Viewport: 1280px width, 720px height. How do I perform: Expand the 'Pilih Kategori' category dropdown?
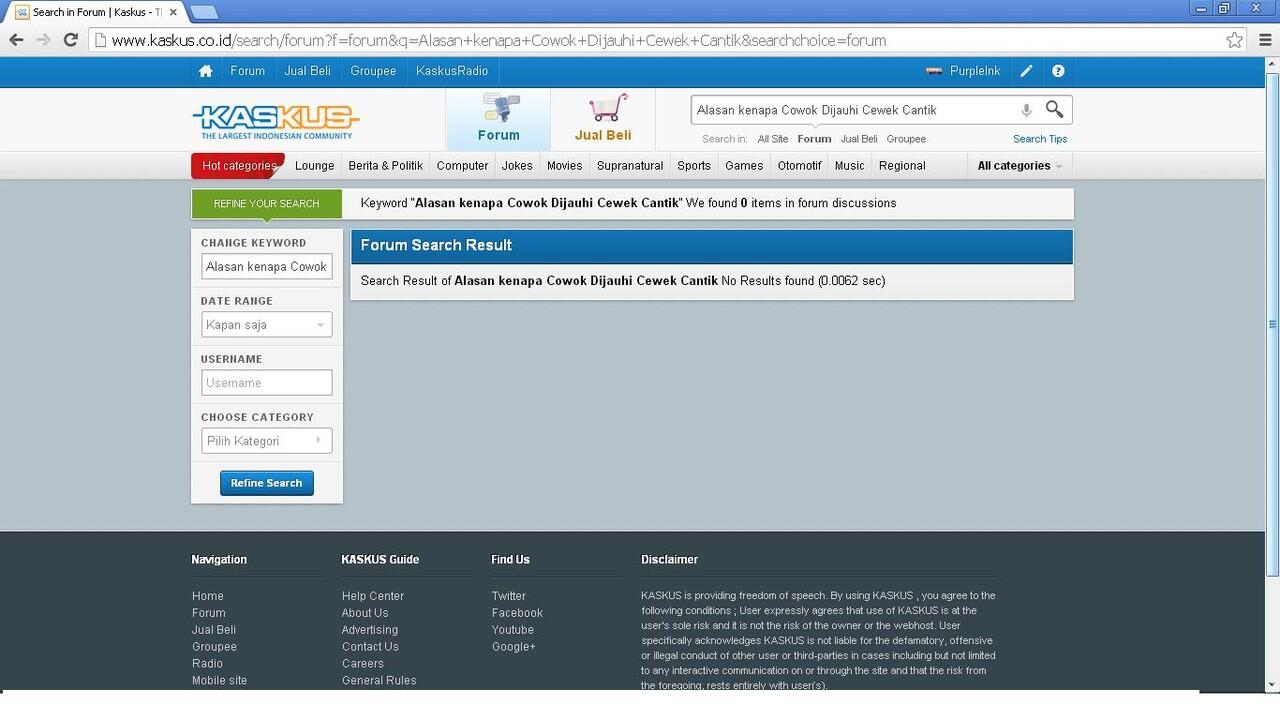[x=266, y=441]
